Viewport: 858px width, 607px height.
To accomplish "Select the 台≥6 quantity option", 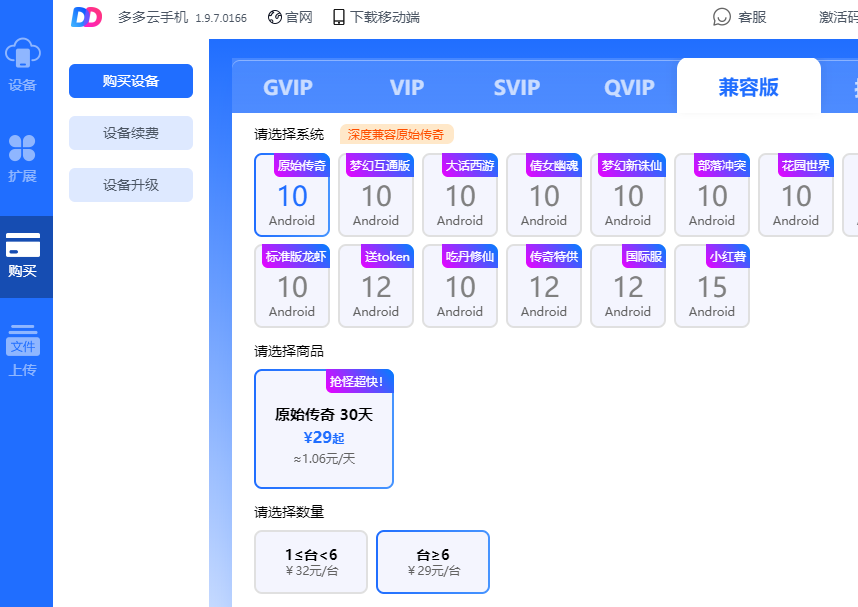I will (433, 562).
